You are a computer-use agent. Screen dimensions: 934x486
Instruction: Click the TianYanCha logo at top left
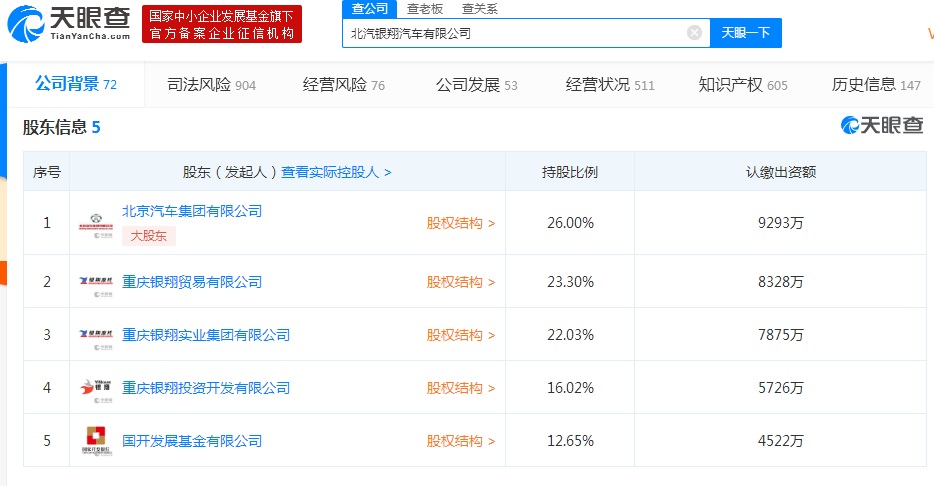(69, 23)
